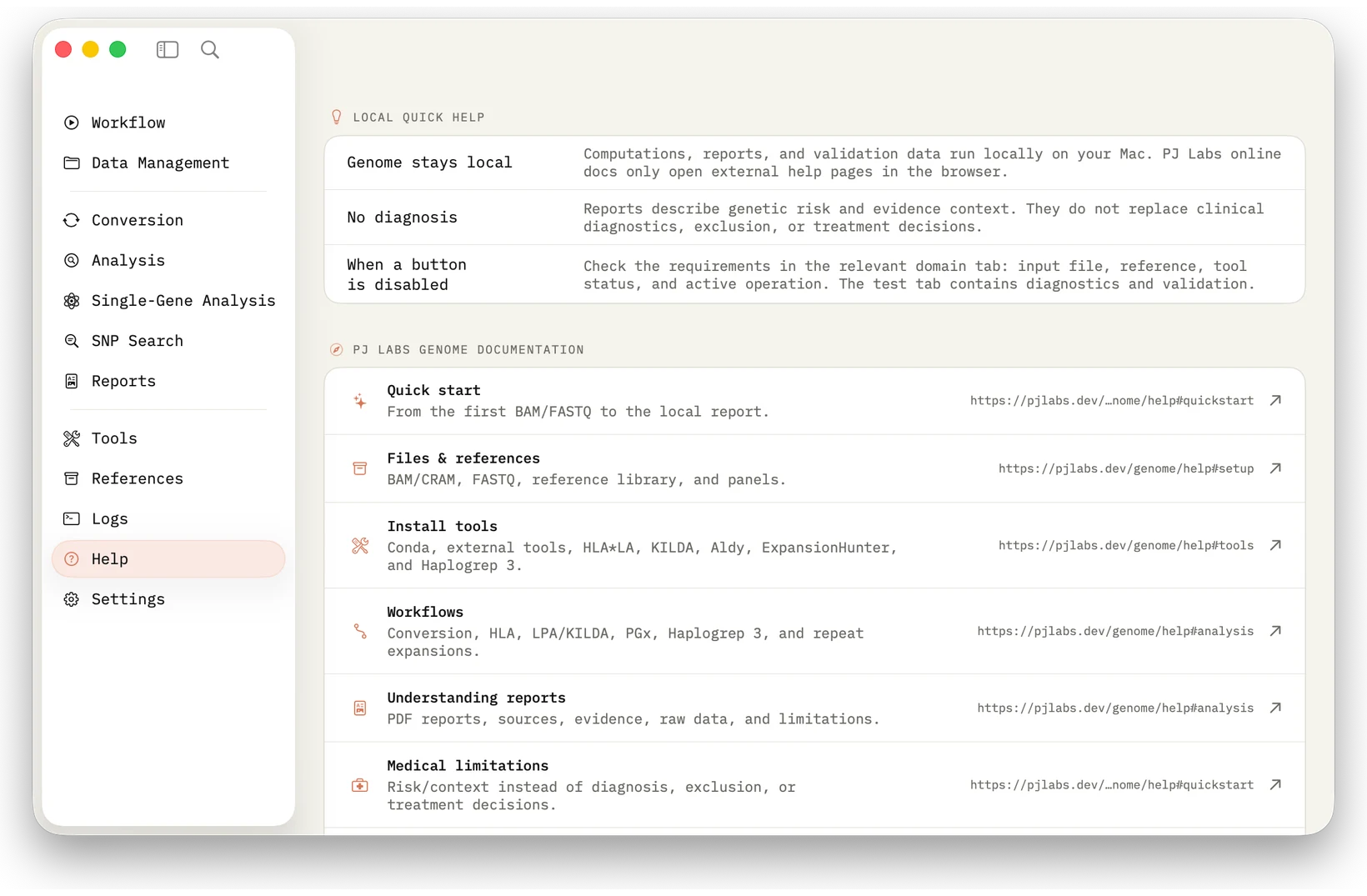Click the Understanding reports document icon
Screen dimensions: 1367x896
[360, 708]
